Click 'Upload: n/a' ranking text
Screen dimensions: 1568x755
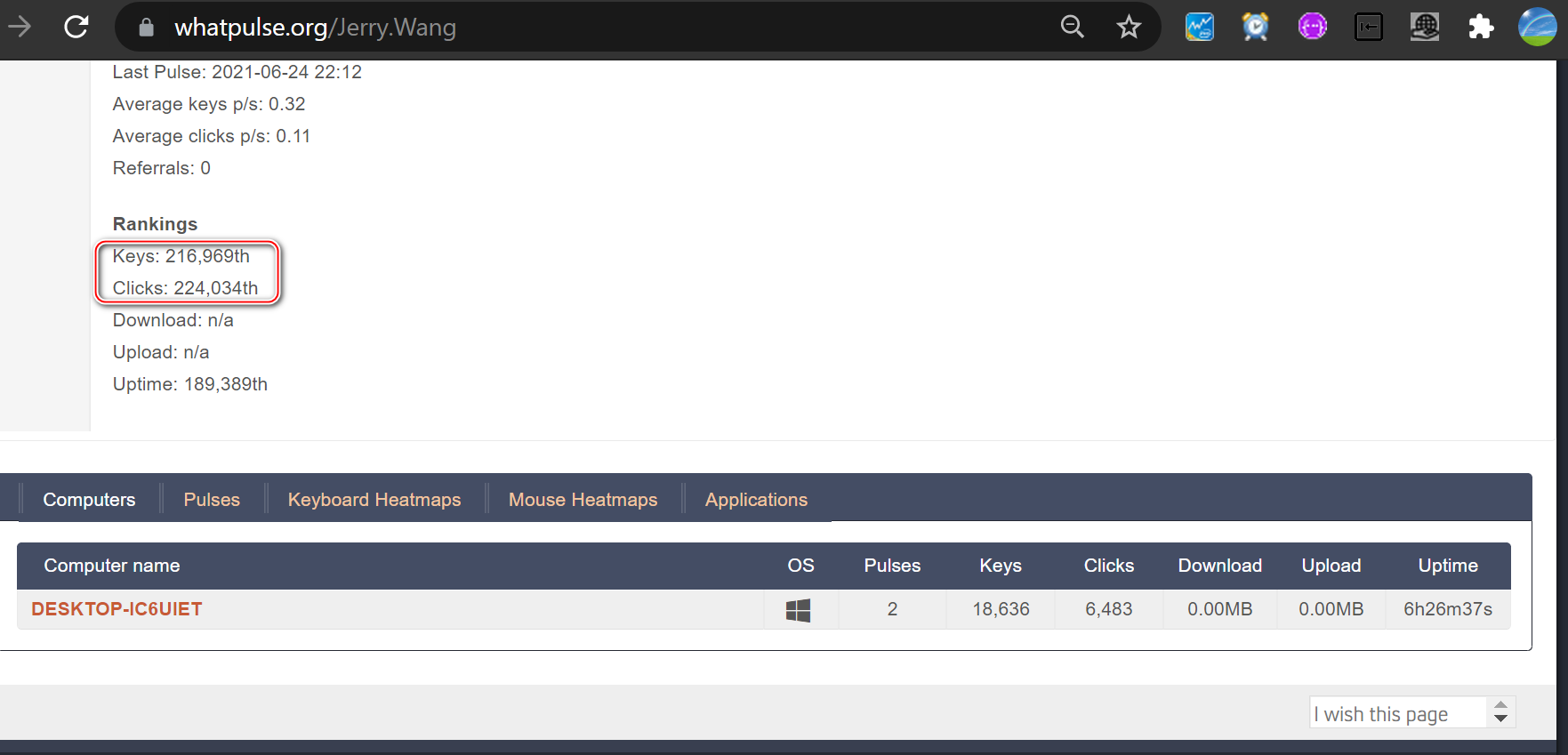[161, 352]
